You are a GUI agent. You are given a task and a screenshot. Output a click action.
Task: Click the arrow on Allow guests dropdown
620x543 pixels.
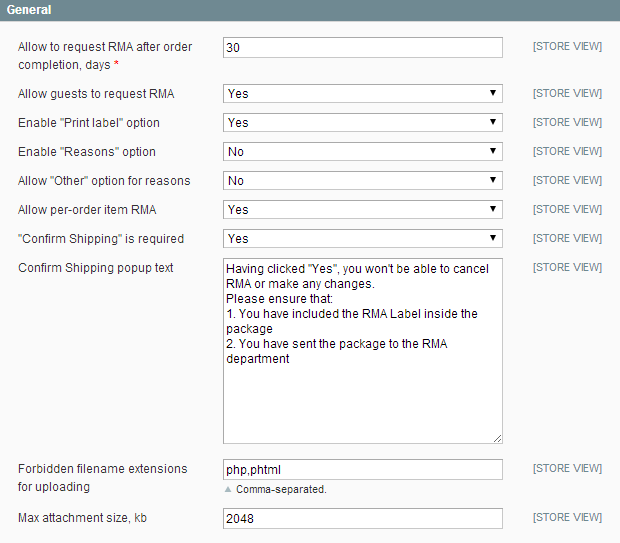[493, 93]
